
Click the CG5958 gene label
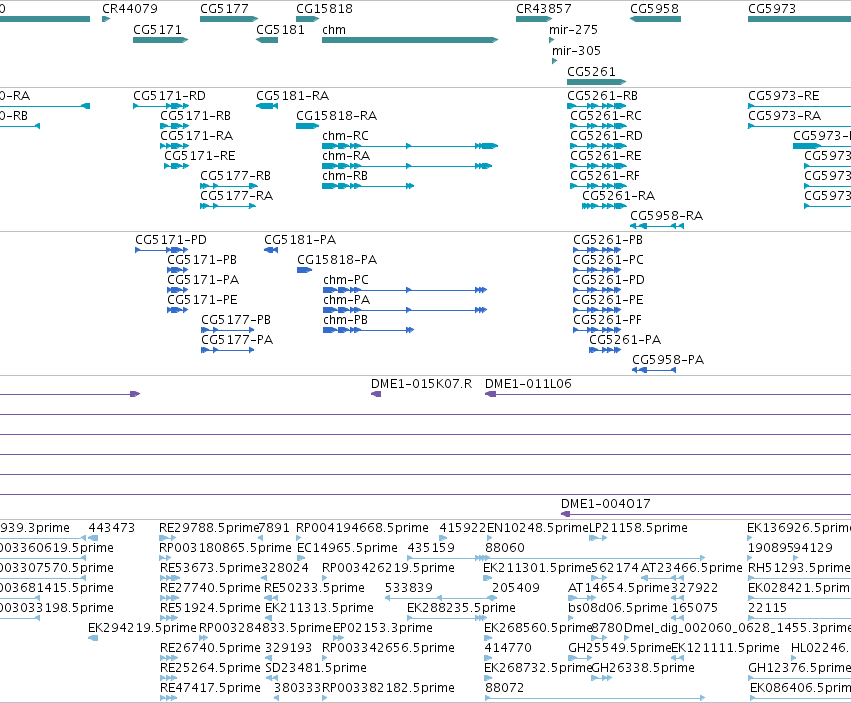[654, 9]
